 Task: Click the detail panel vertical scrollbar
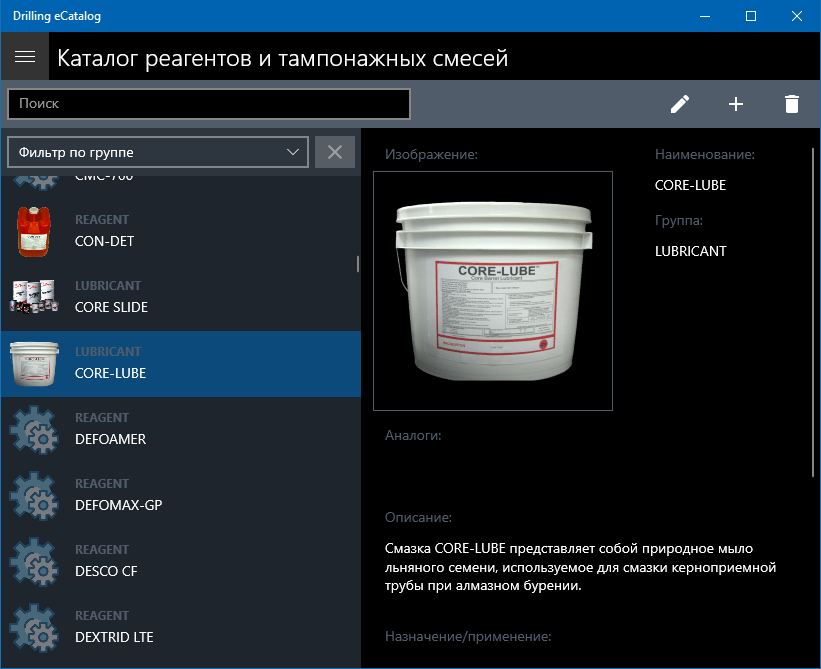(813, 313)
